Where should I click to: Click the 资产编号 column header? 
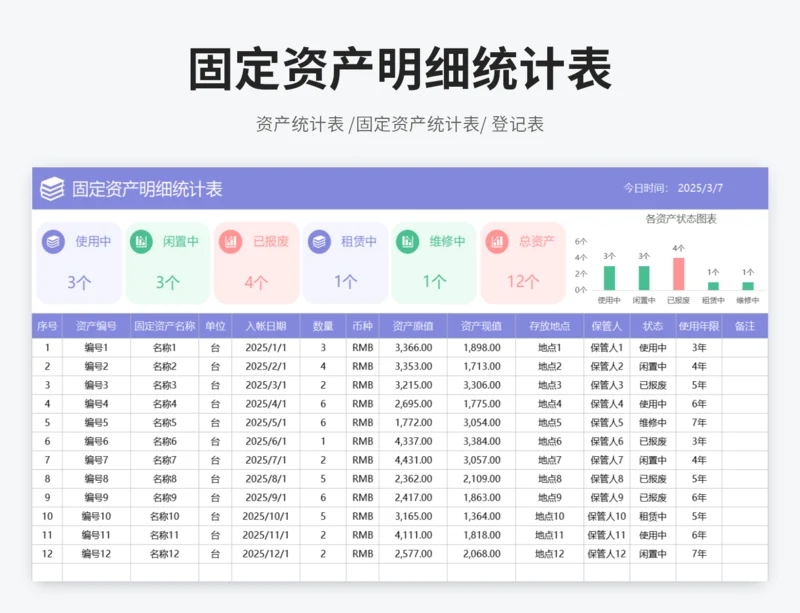(x=96, y=326)
